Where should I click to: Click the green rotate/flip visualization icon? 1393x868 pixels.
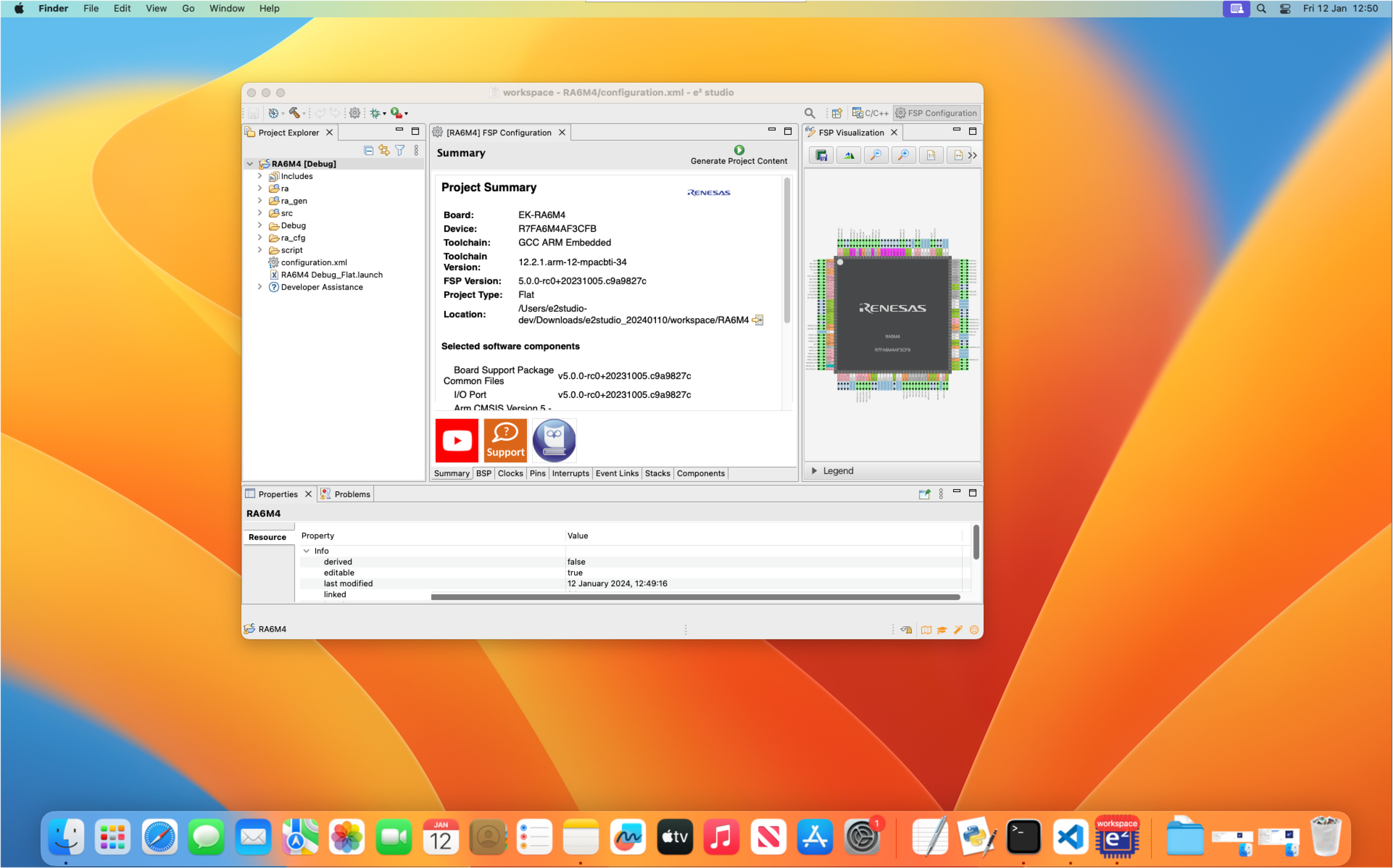[x=849, y=155]
